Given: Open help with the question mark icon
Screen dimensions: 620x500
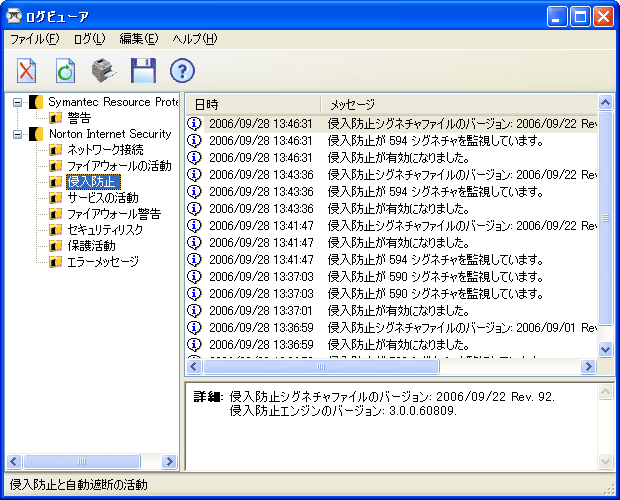Looking at the screenshot, I should 182,71.
